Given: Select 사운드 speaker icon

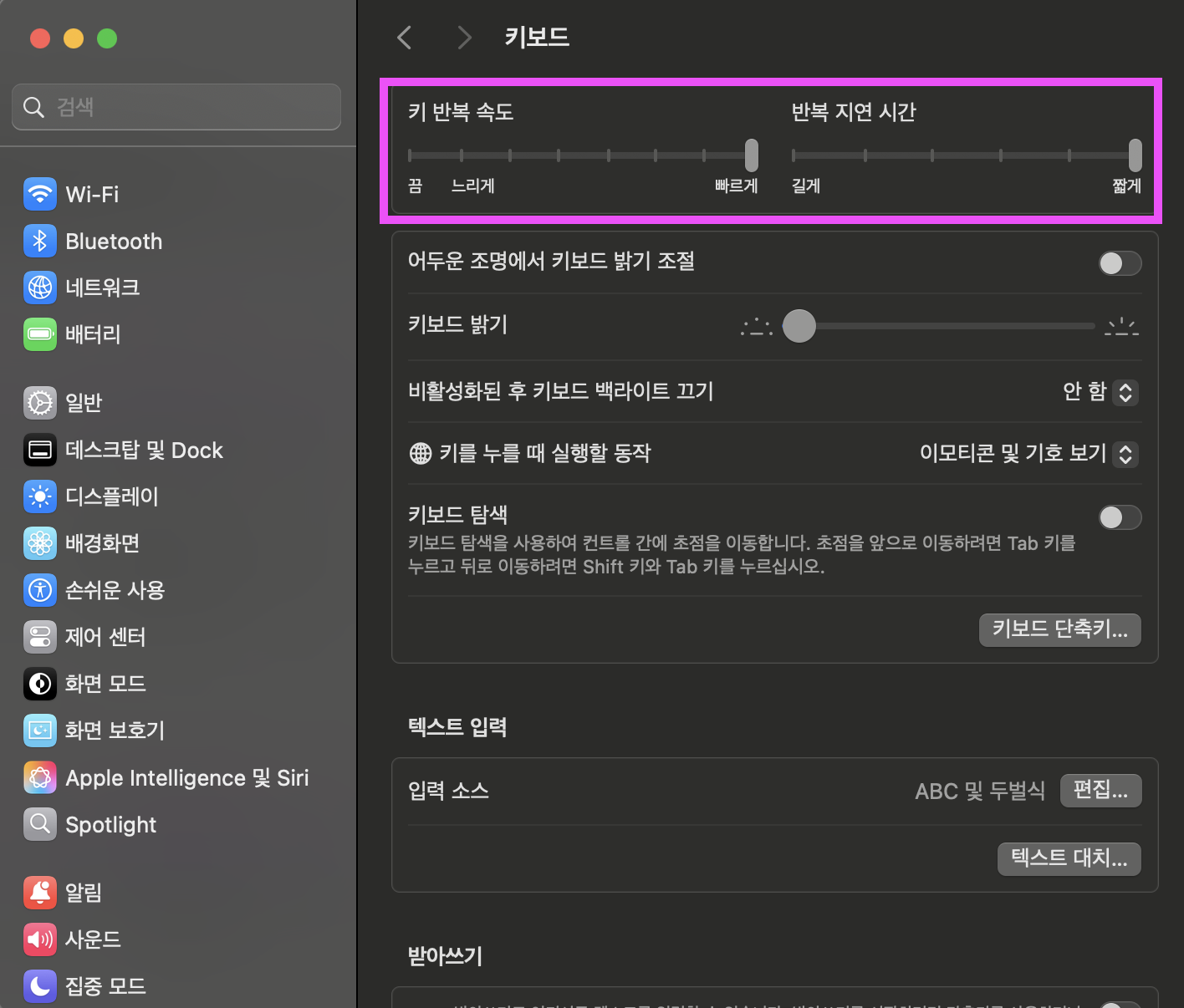Looking at the screenshot, I should (40, 939).
